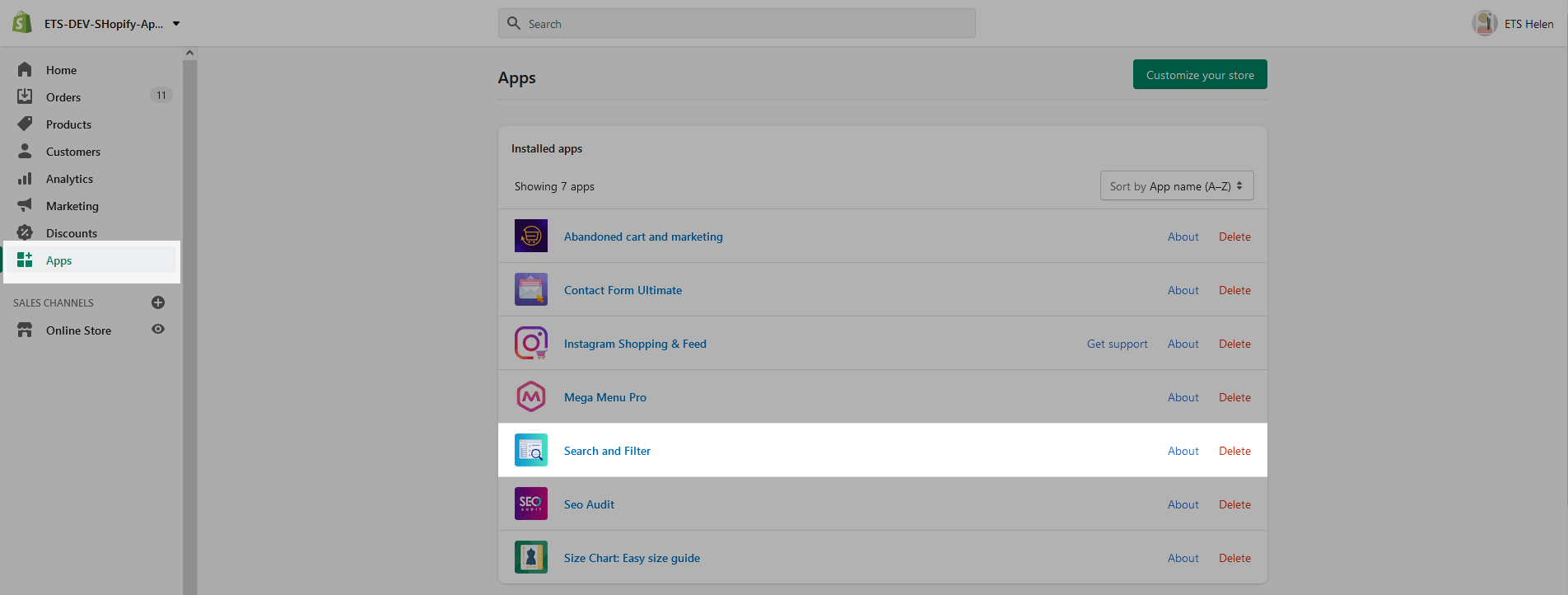This screenshot has height=595, width=1568.
Task: Click Mega Menu Pro app icon
Action: click(x=531, y=396)
